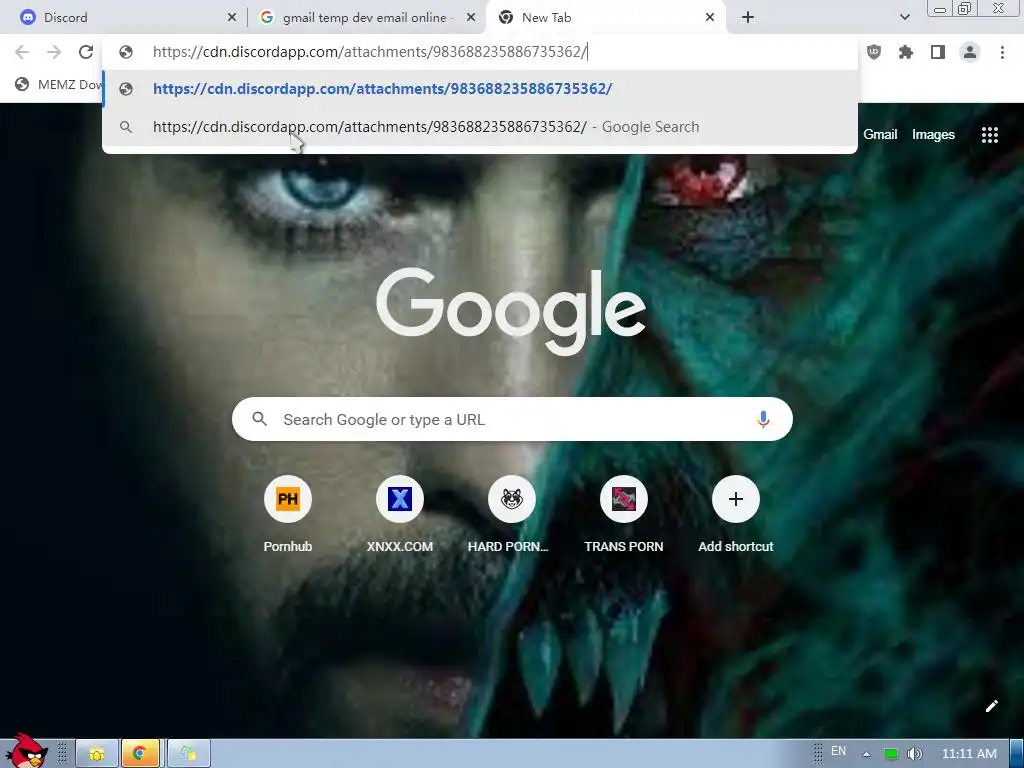Close the New Tab tab

coord(710,18)
